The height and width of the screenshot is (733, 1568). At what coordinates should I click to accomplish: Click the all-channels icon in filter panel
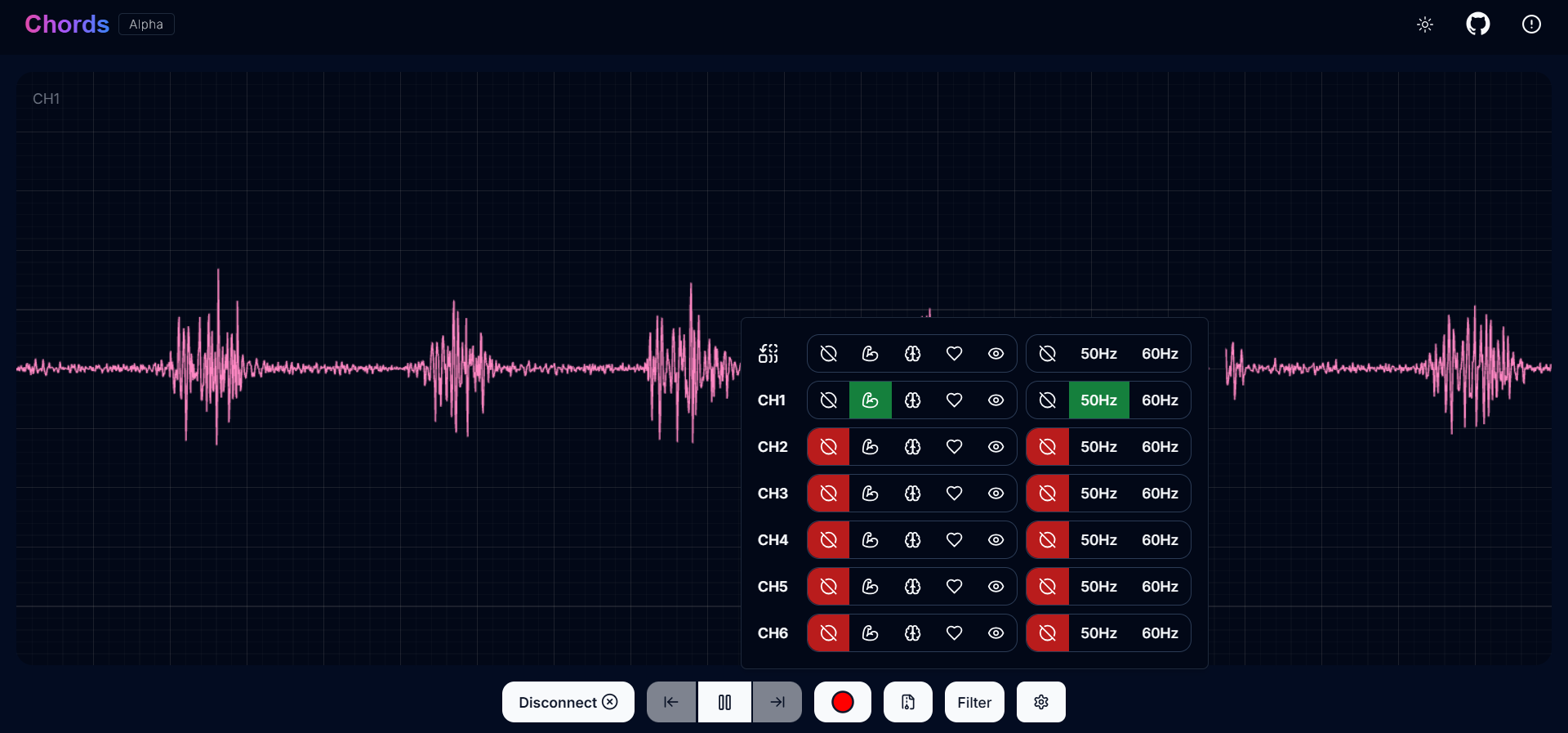768,354
